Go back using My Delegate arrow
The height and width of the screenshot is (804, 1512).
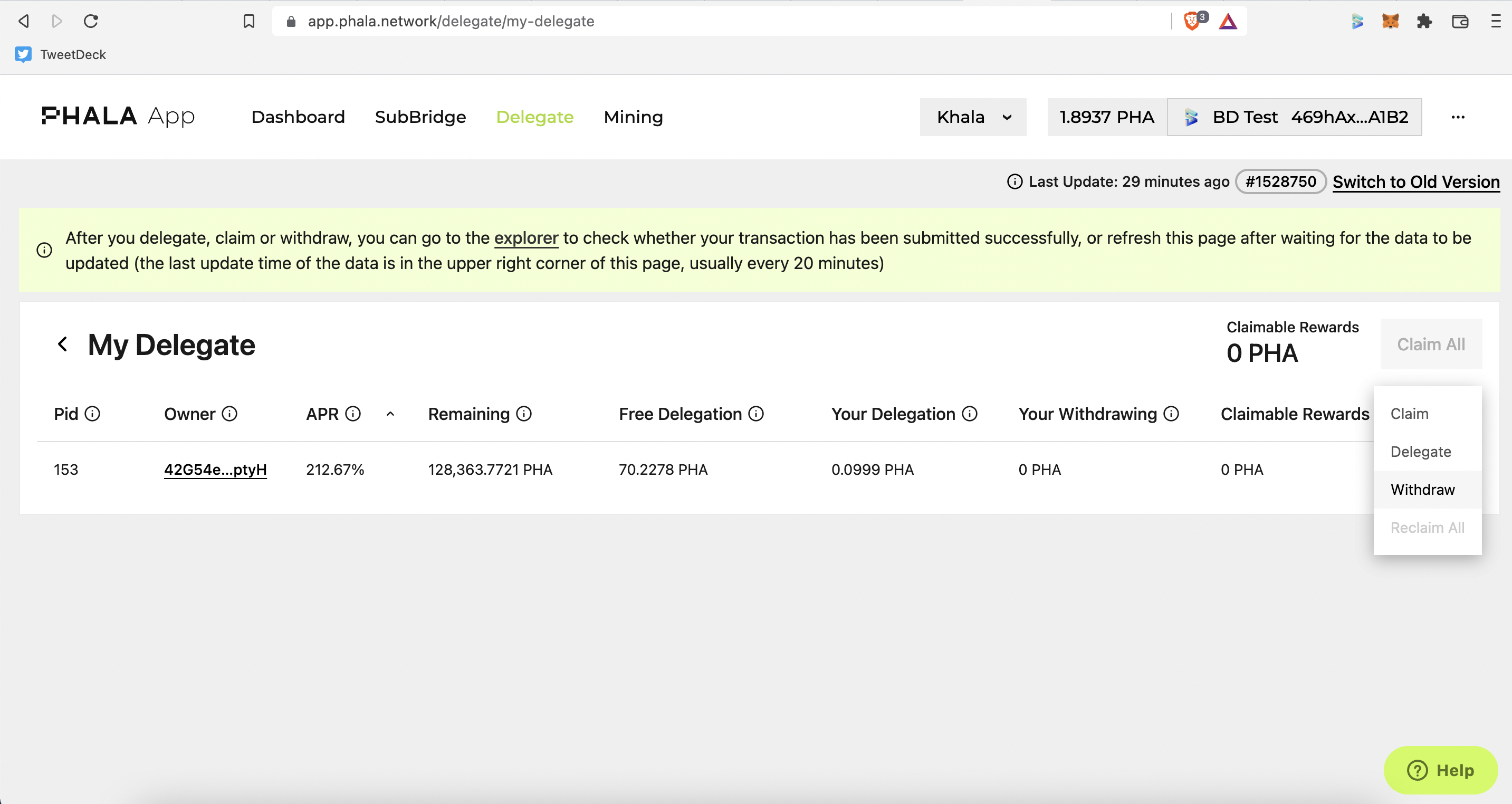tap(63, 344)
